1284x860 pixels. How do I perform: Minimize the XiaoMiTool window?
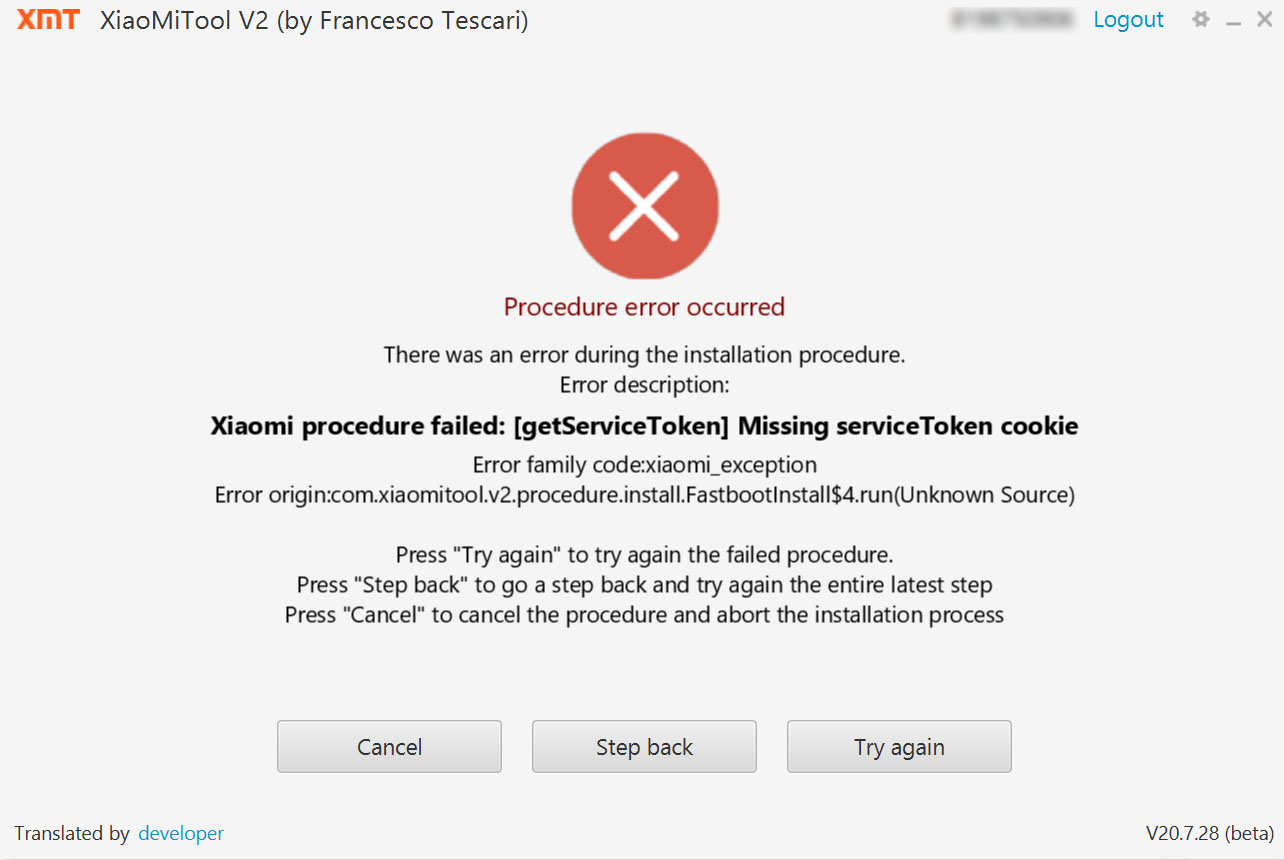tap(1234, 21)
